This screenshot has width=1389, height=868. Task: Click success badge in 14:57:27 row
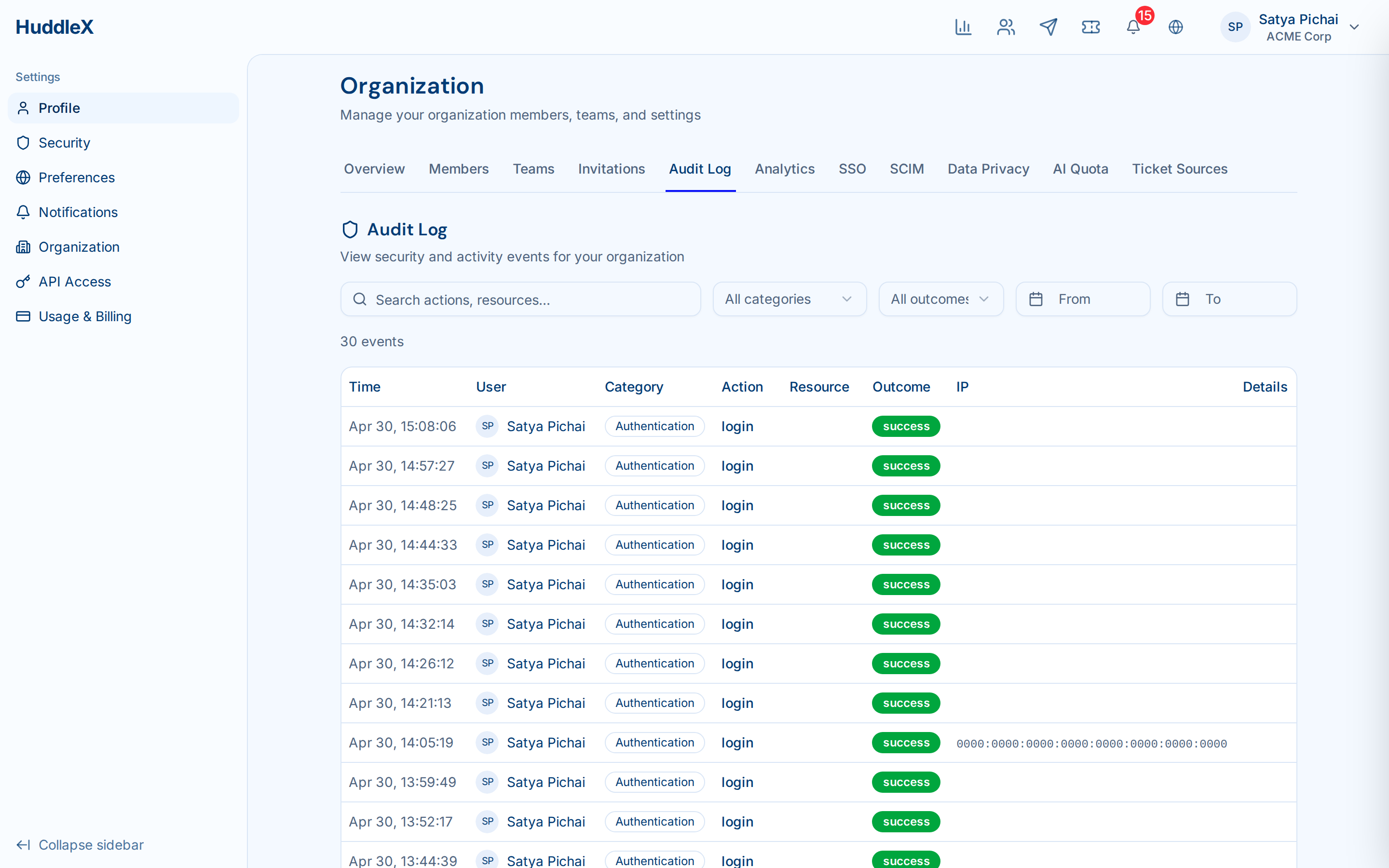click(x=906, y=465)
